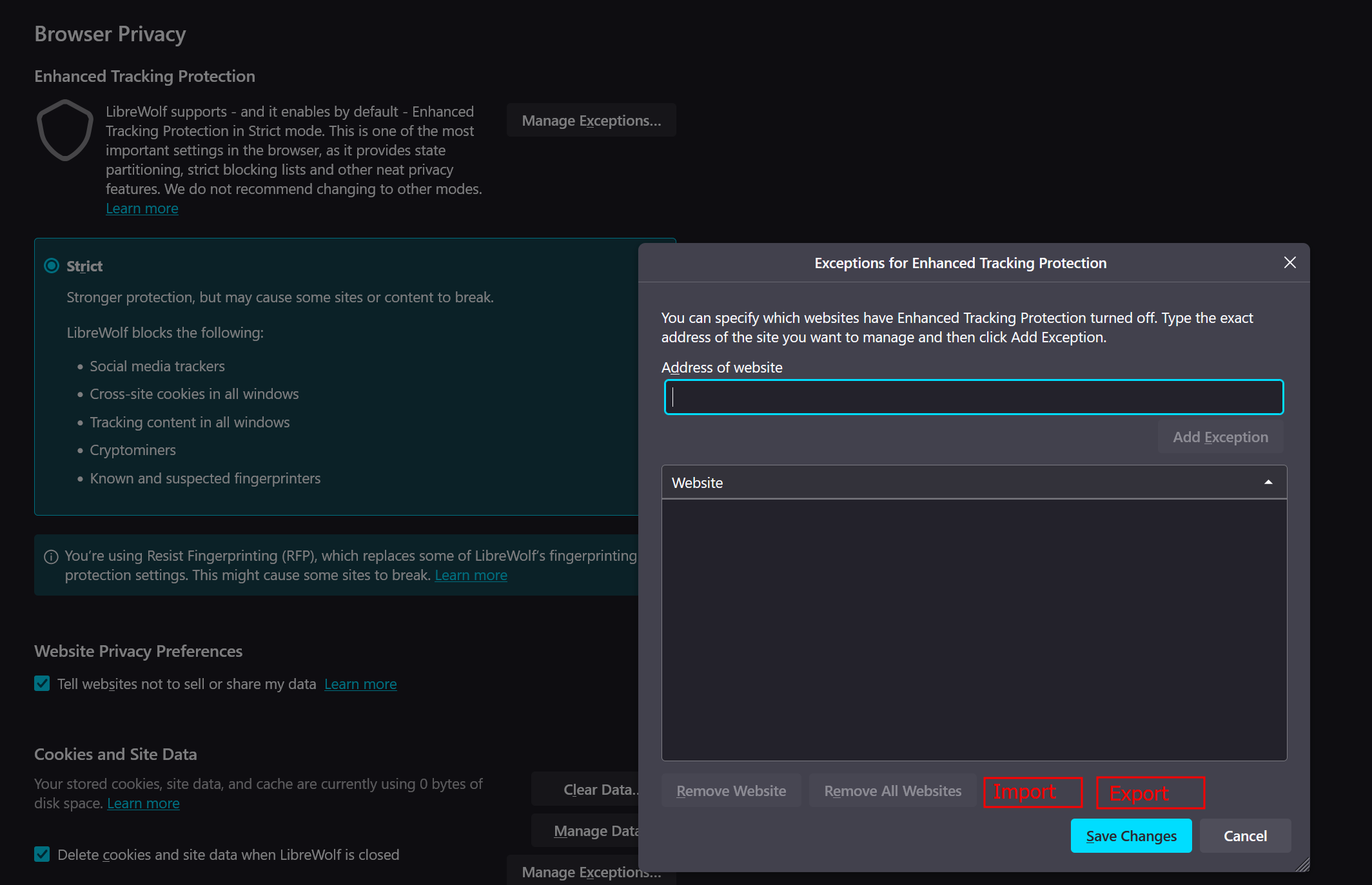Click 'Cryptominers' in the blocked items list
1372x885 pixels.
pyautogui.click(x=133, y=450)
